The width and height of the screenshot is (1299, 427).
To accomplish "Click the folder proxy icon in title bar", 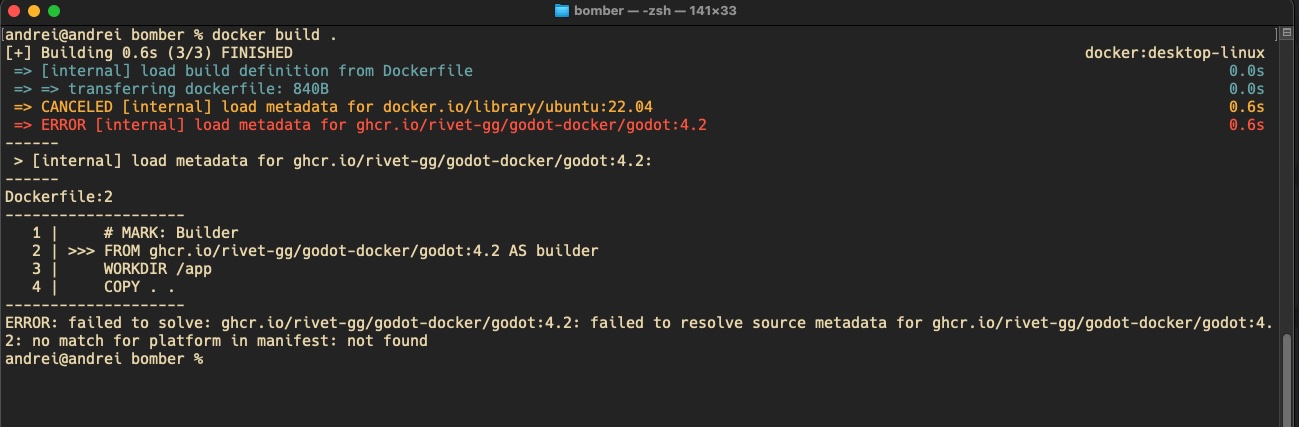I will pyautogui.click(x=562, y=11).
